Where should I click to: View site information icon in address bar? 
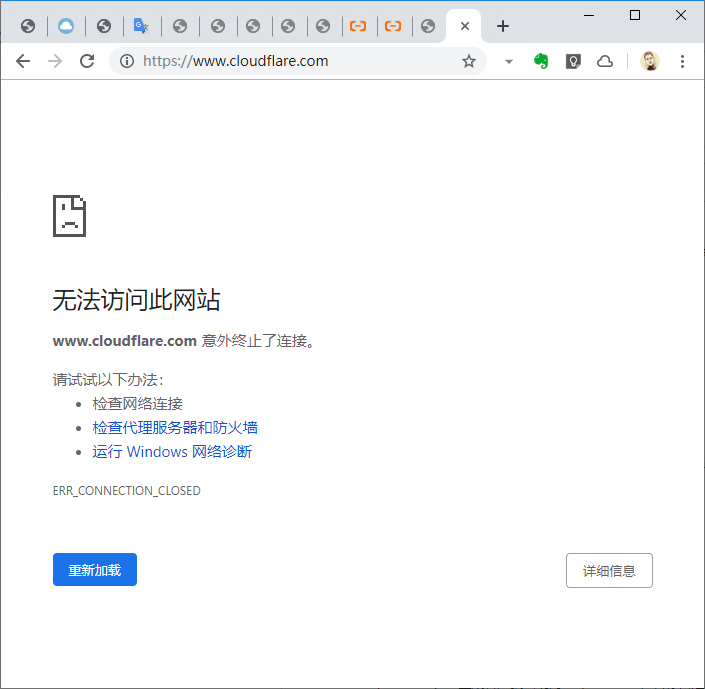[127, 61]
